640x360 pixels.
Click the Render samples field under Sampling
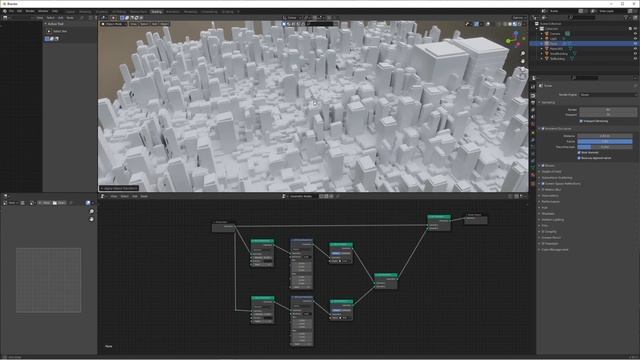(608, 110)
